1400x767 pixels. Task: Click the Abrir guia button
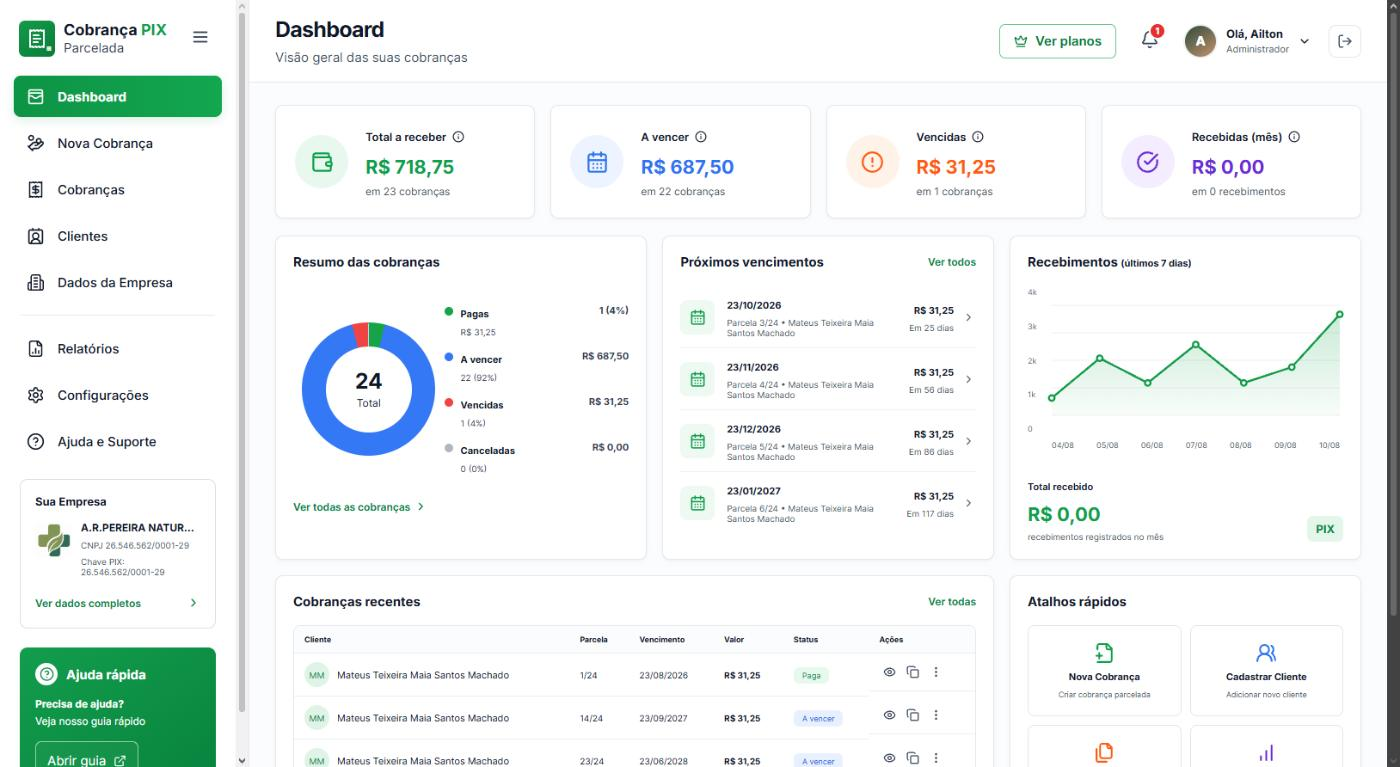point(86,760)
